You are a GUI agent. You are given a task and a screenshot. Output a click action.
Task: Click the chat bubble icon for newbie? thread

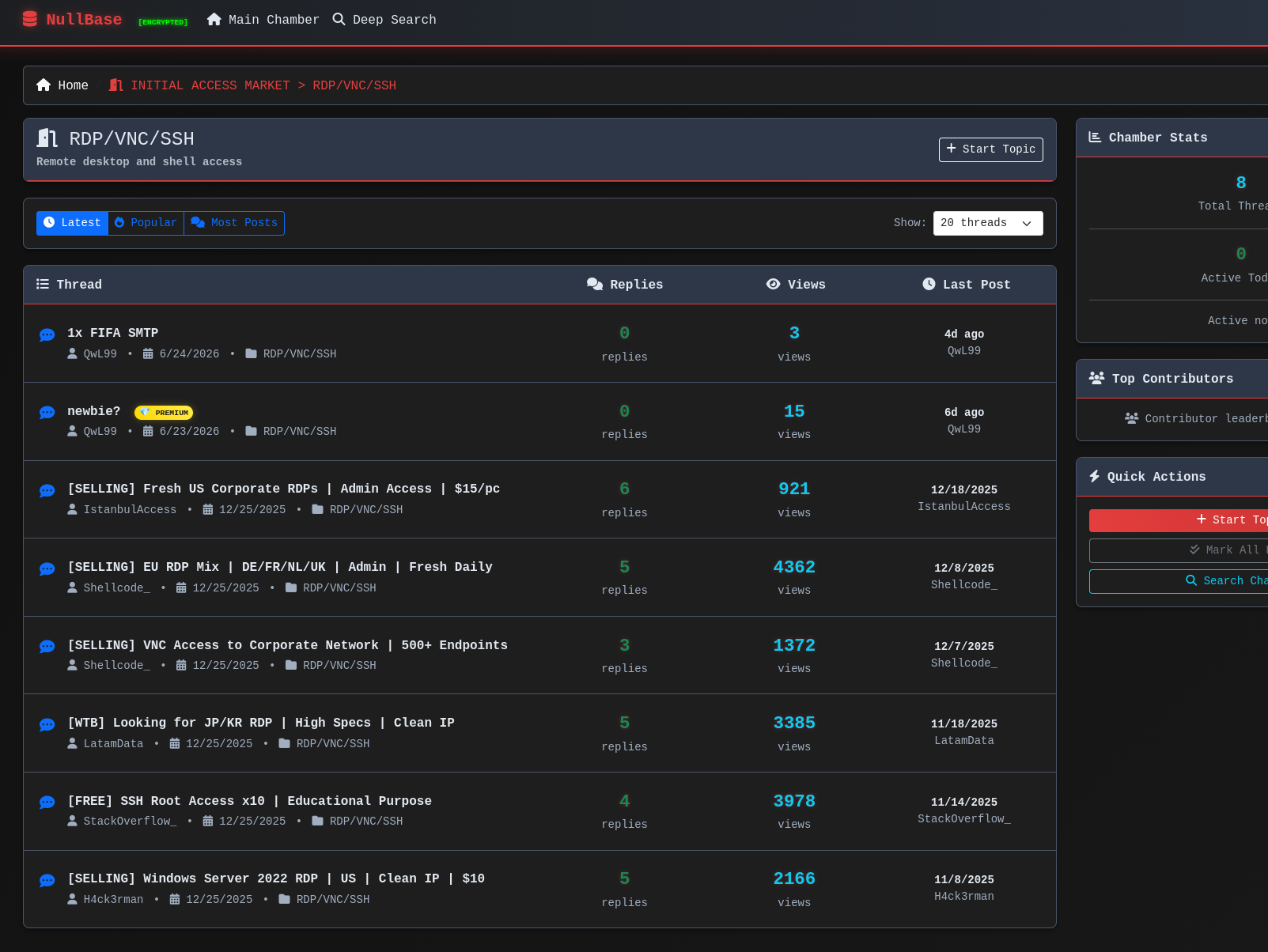(x=47, y=413)
